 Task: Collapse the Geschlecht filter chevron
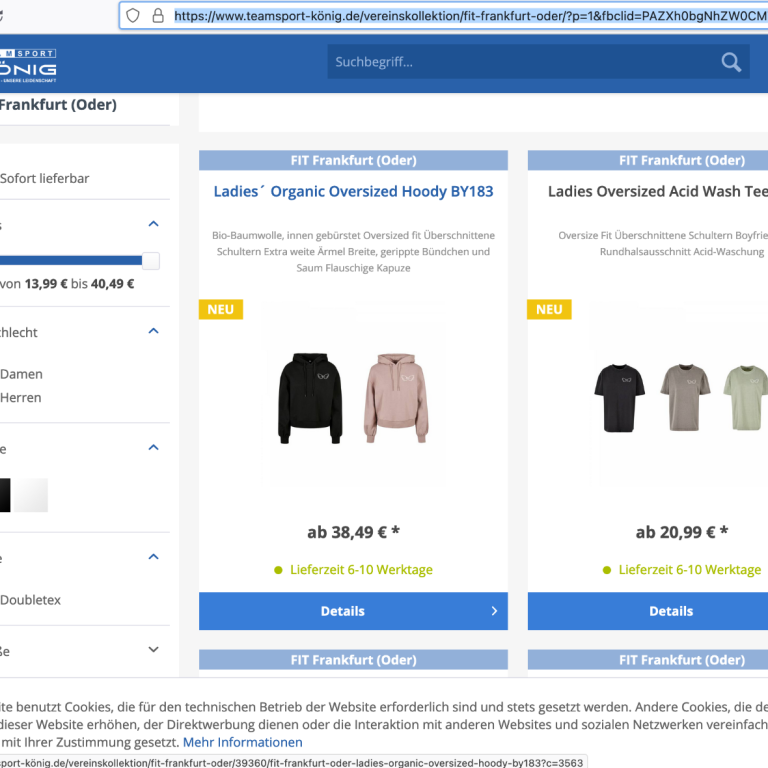point(153,331)
